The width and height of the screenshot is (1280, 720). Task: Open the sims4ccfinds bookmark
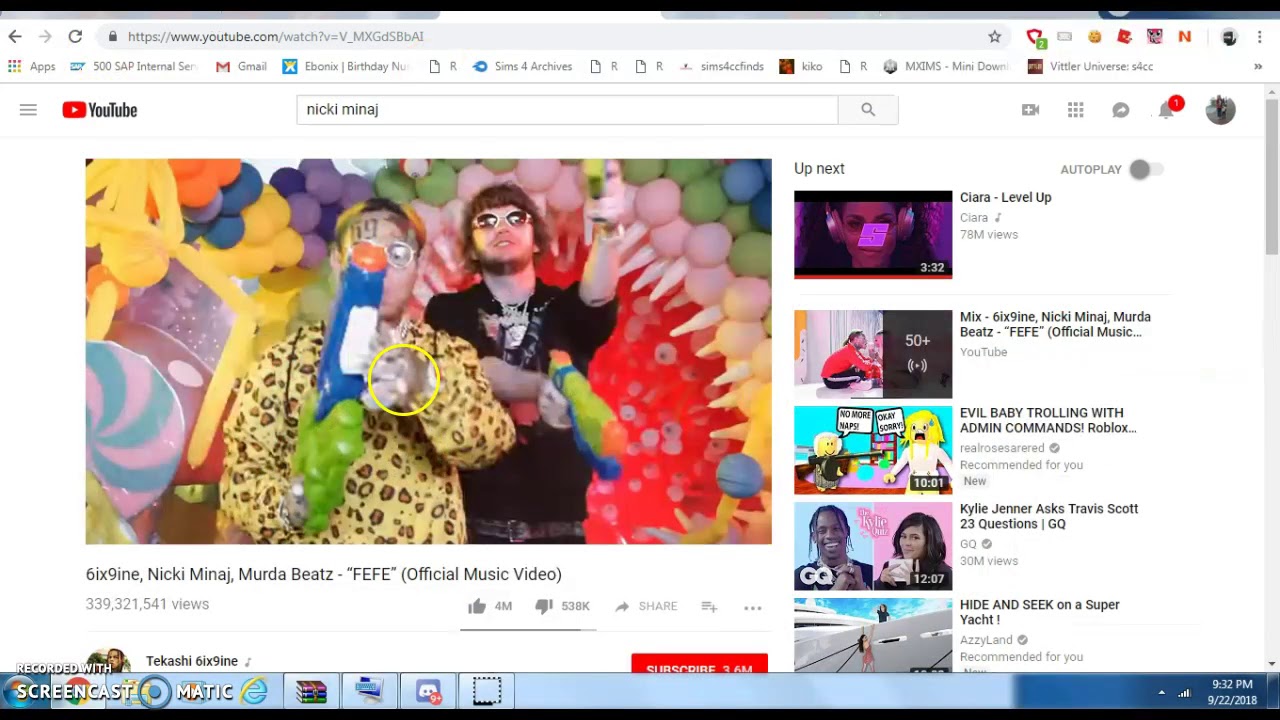721,66
